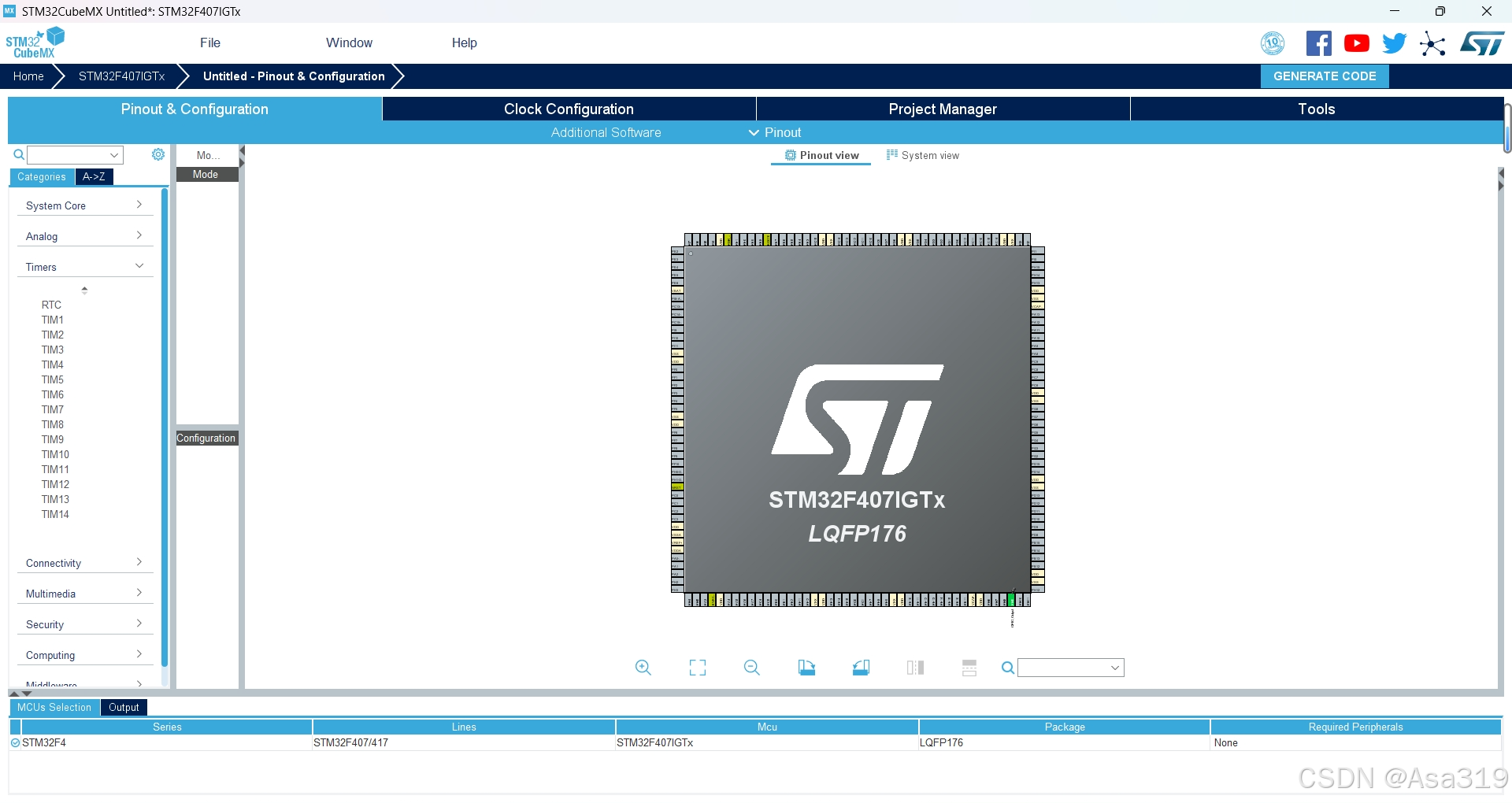Click the Mode section header
This screenshot has height=803, width=1512.
pyautogui.click(x=207, y=175)
